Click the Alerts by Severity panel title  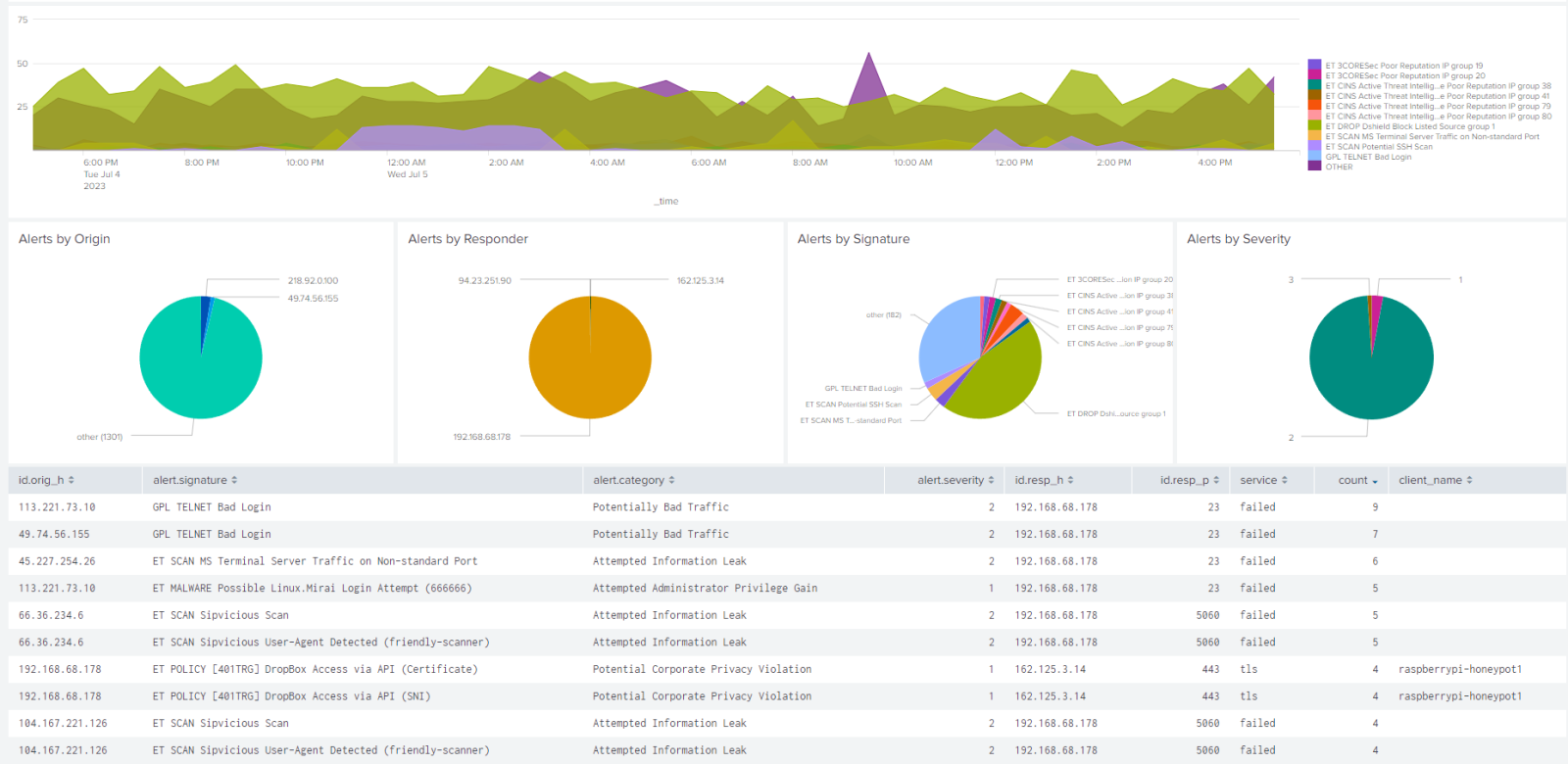pos(1238,239)
